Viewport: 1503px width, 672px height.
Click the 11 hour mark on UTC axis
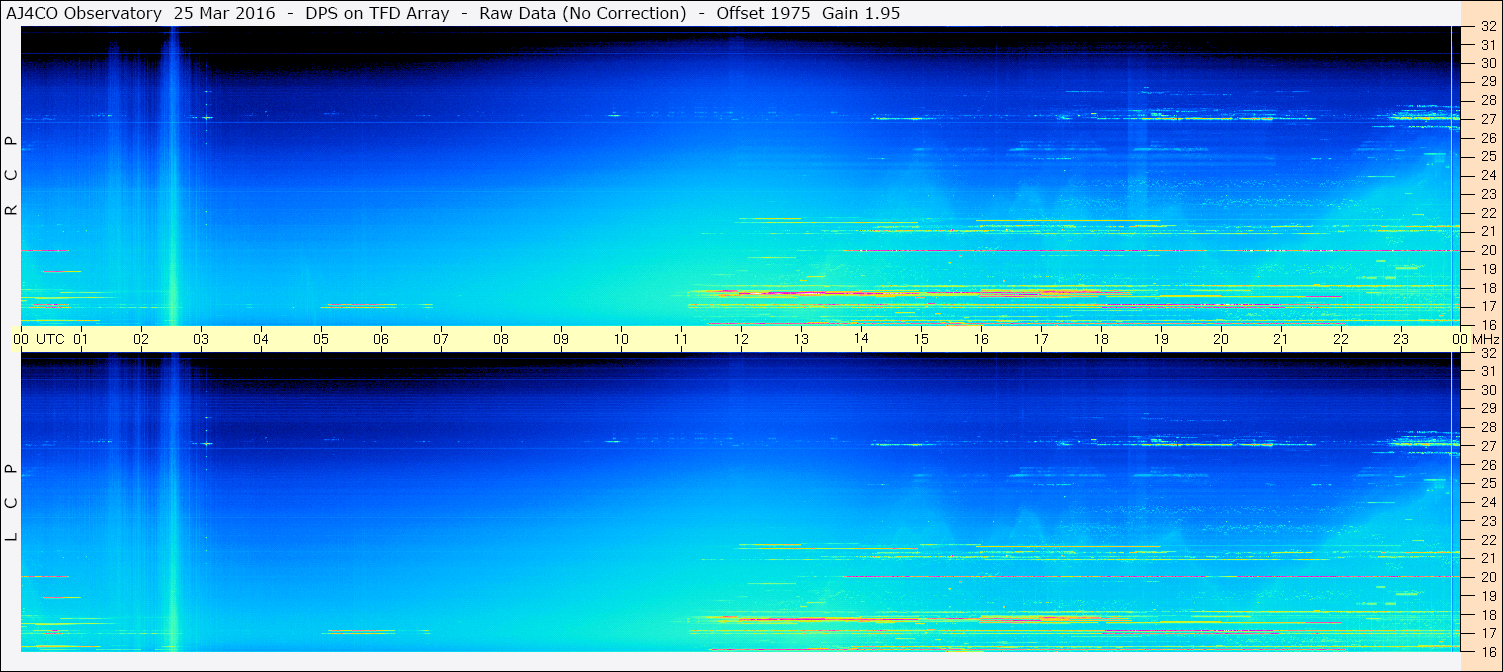click(681, 339)
